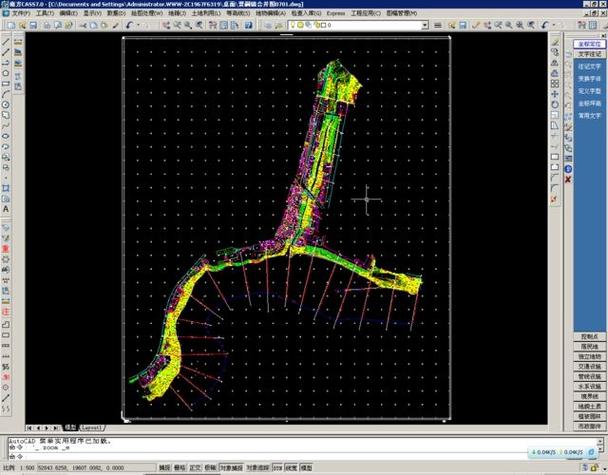
Task: Click the first Save icon in the top toolbar
Action: pyautogui.click(x=33, y=25)
